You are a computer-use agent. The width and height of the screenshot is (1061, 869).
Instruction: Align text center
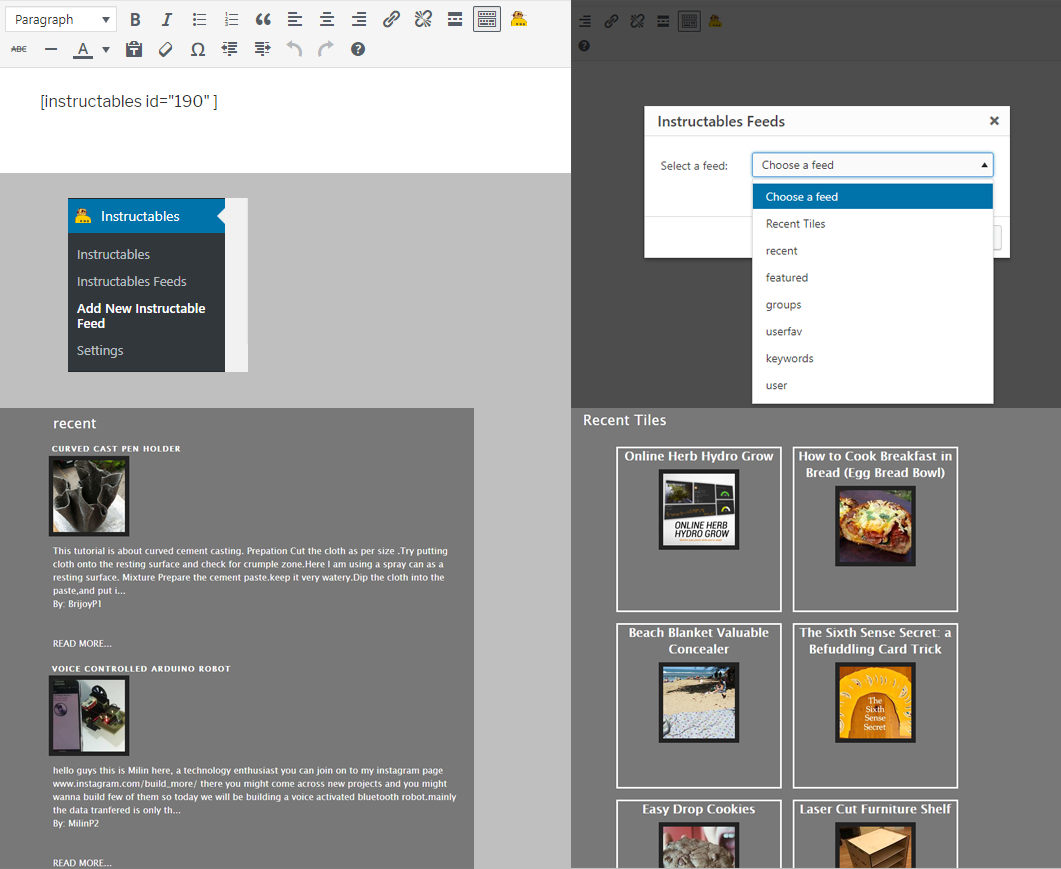click(x=327, y=20)
